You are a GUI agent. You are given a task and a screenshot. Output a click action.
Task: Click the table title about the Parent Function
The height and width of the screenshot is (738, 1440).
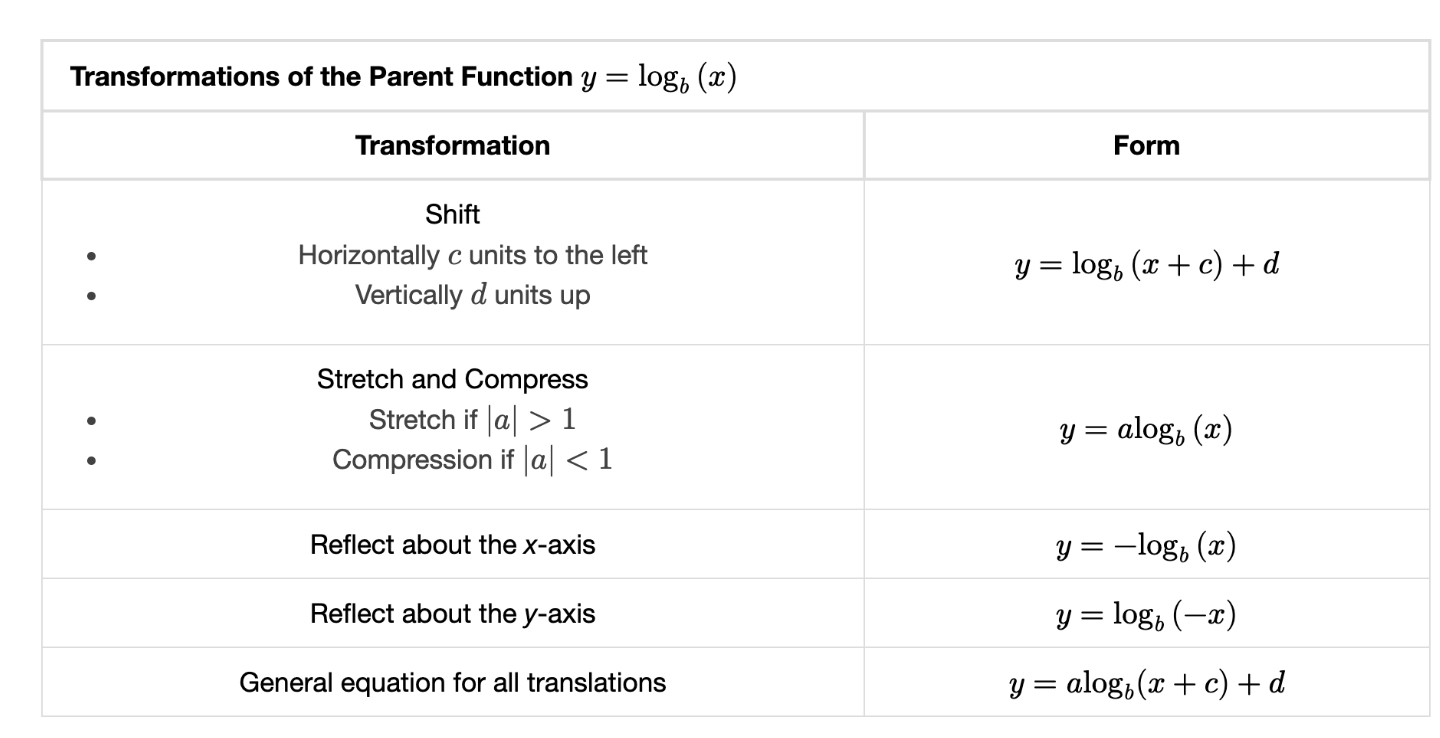coord(403,78)
